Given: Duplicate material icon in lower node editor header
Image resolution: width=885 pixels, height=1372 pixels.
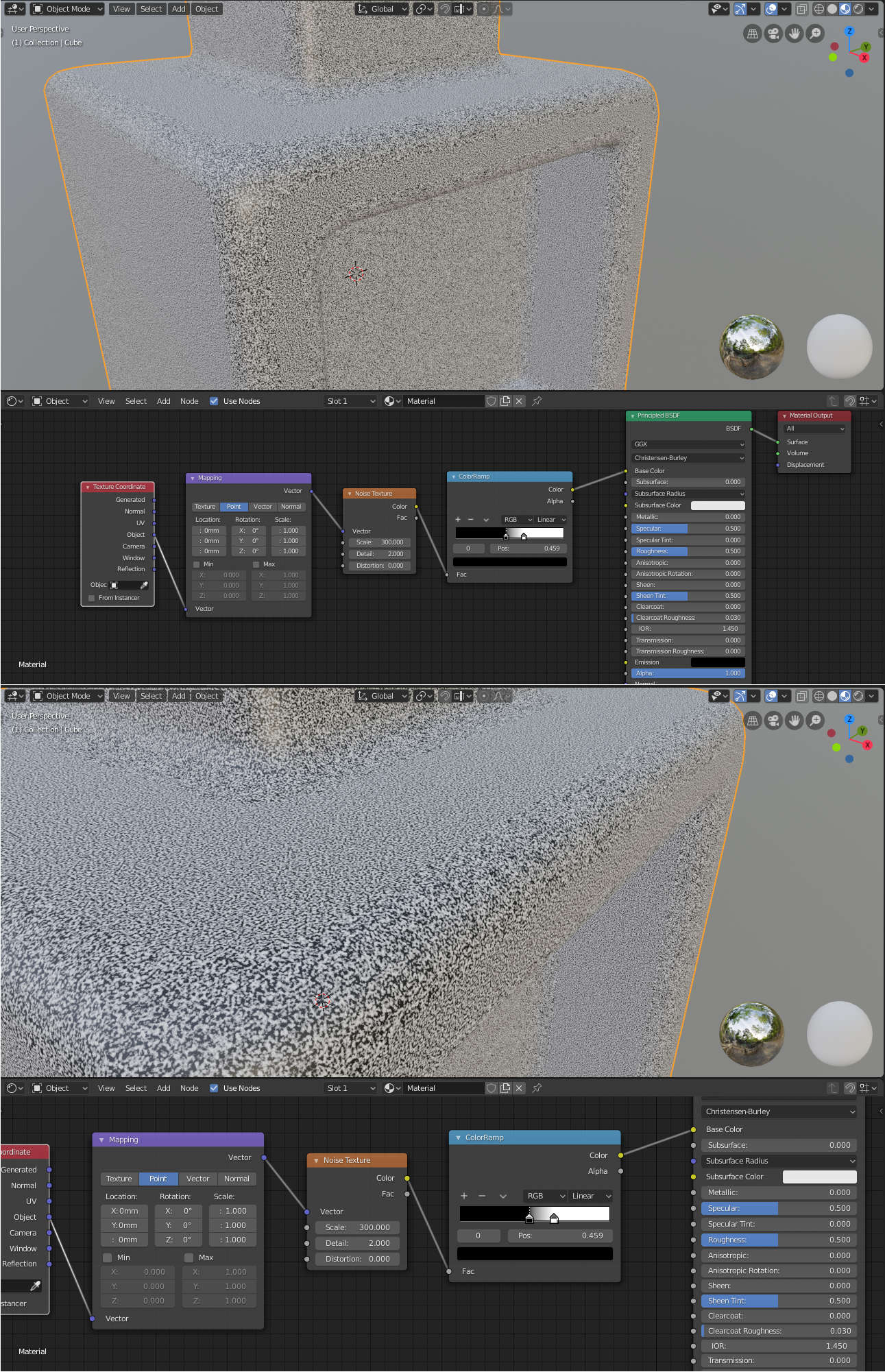Looking at the screenshot, I should pyautogui.click(x=505, y=1088).
